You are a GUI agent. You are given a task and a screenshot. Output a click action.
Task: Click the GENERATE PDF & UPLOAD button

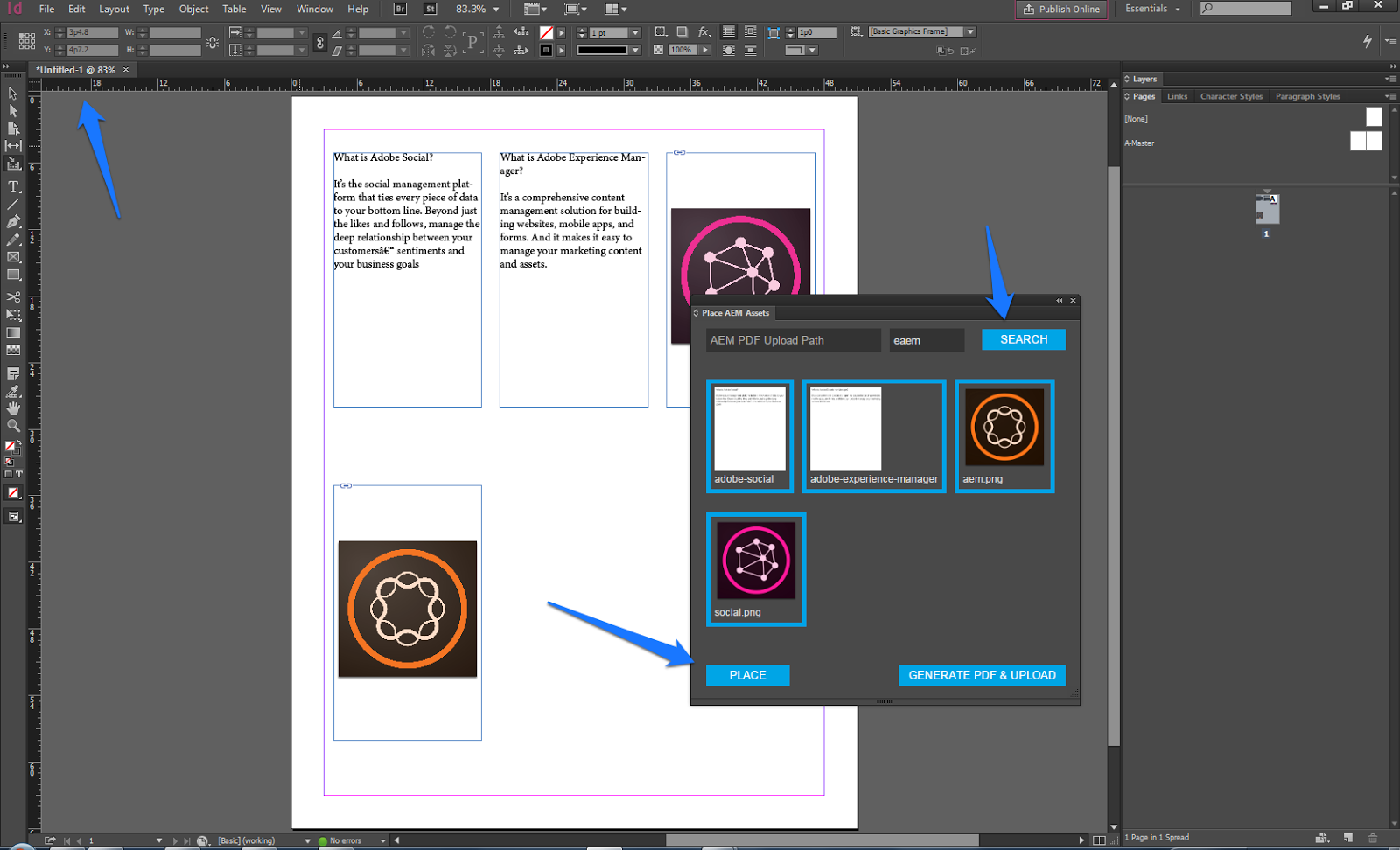click(982, 675)
